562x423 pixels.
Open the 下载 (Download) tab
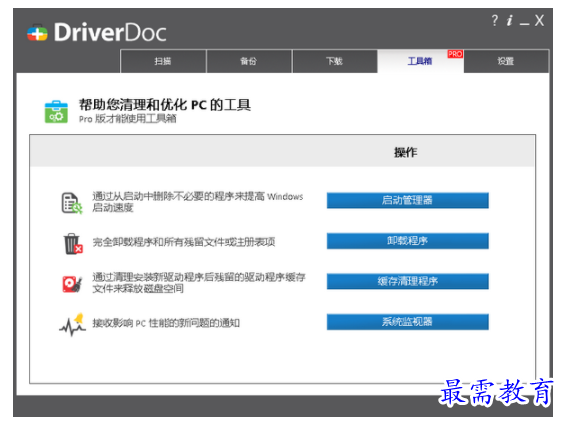click(334, 61)
